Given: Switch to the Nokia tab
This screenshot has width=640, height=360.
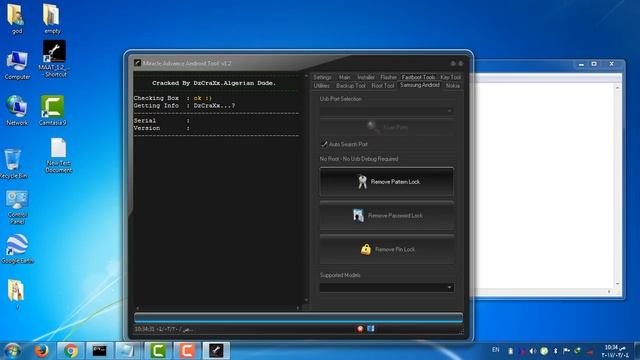Looking at the screenshot, I should [453, 86].
